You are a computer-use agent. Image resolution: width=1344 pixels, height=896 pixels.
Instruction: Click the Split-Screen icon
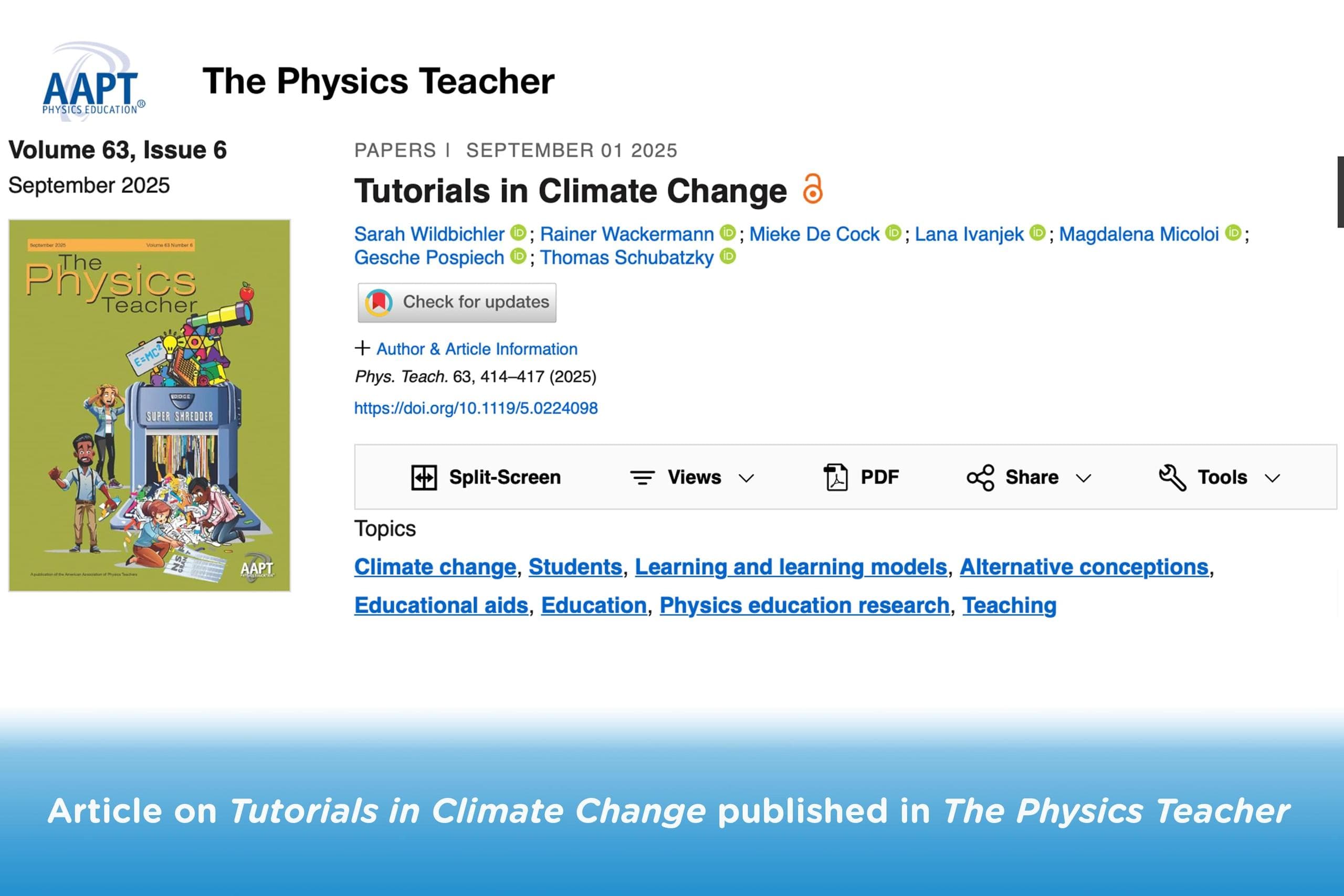point(424,477)
